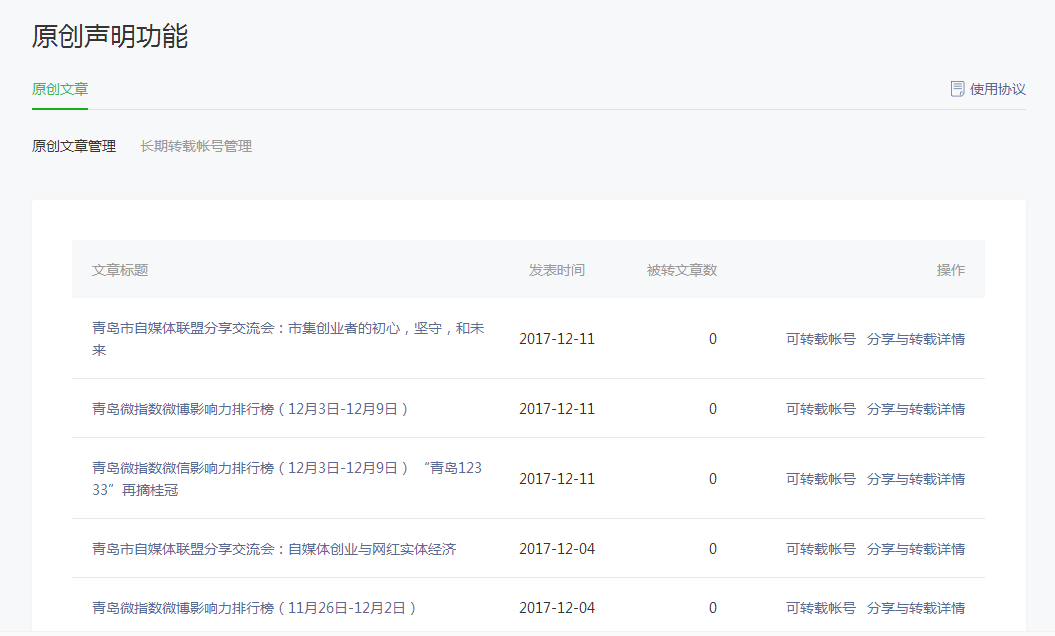Switch to 长期转载帐号管理 sub-tab
1055x636 pixels.
tap(196, 146)
